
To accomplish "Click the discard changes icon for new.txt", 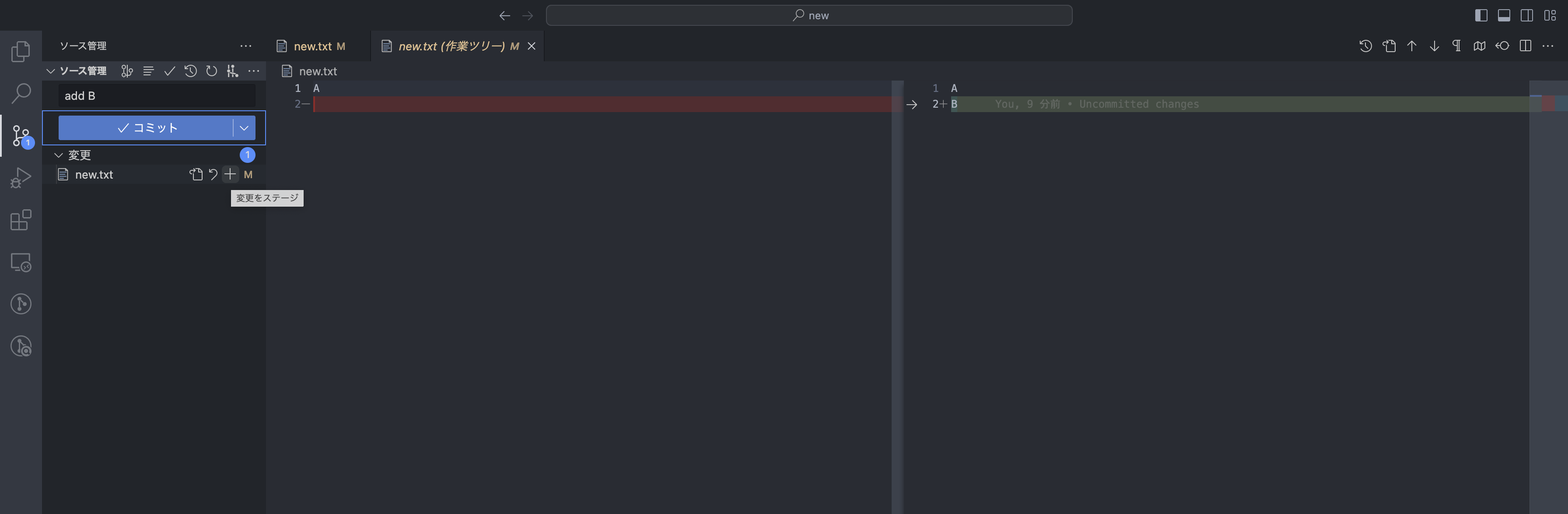I will [213, 175].
